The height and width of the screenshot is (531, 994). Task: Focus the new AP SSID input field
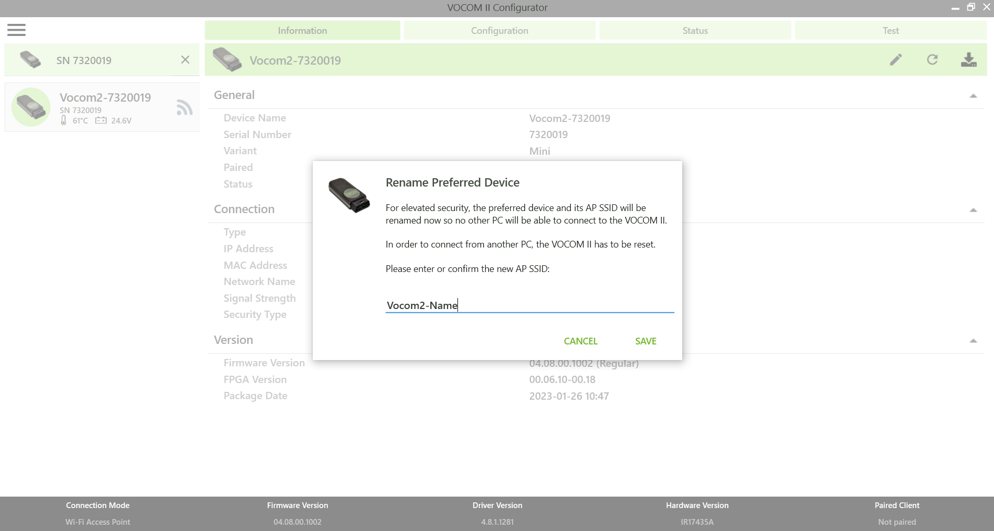coord(529,305)
